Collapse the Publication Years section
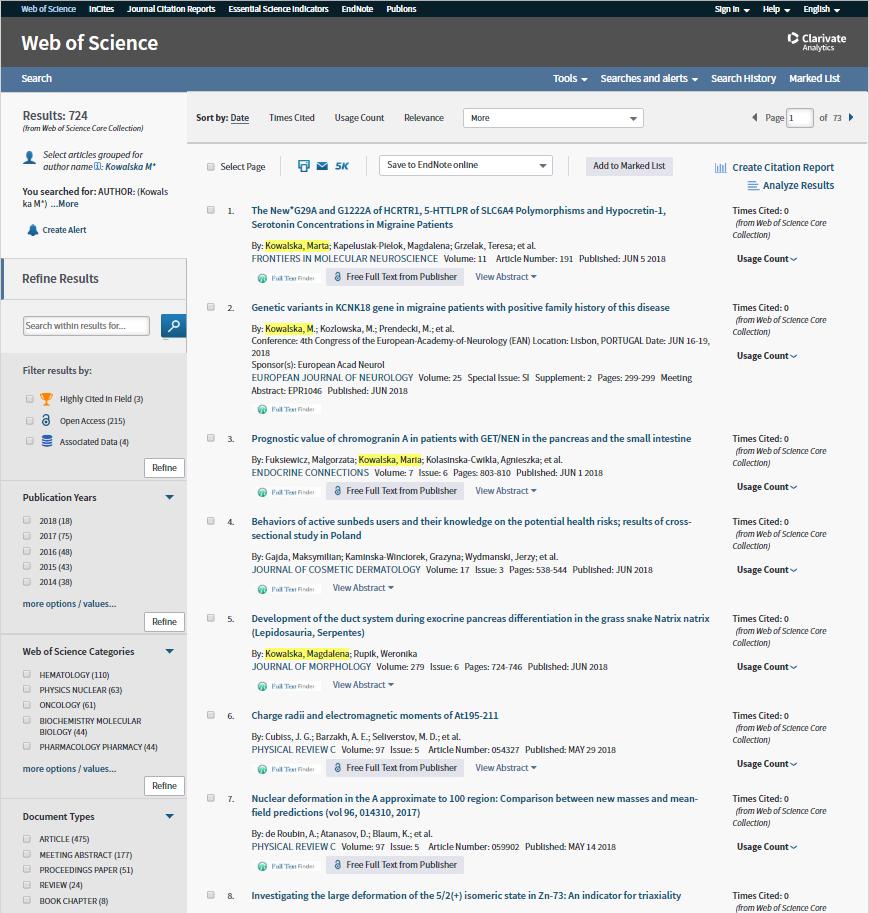 169,497
